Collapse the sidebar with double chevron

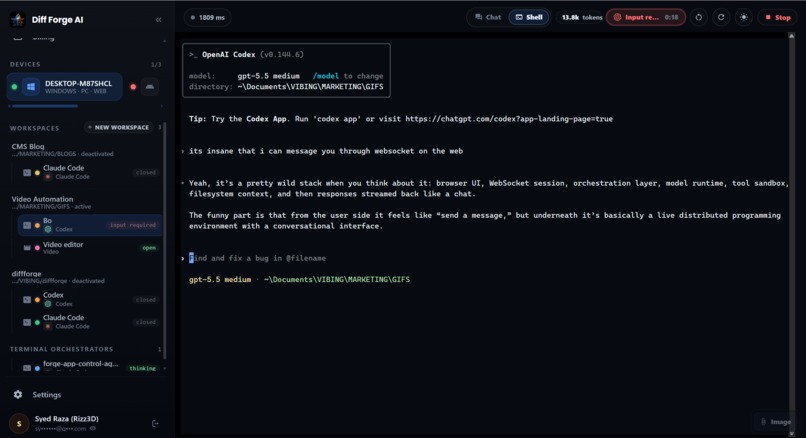158,20
